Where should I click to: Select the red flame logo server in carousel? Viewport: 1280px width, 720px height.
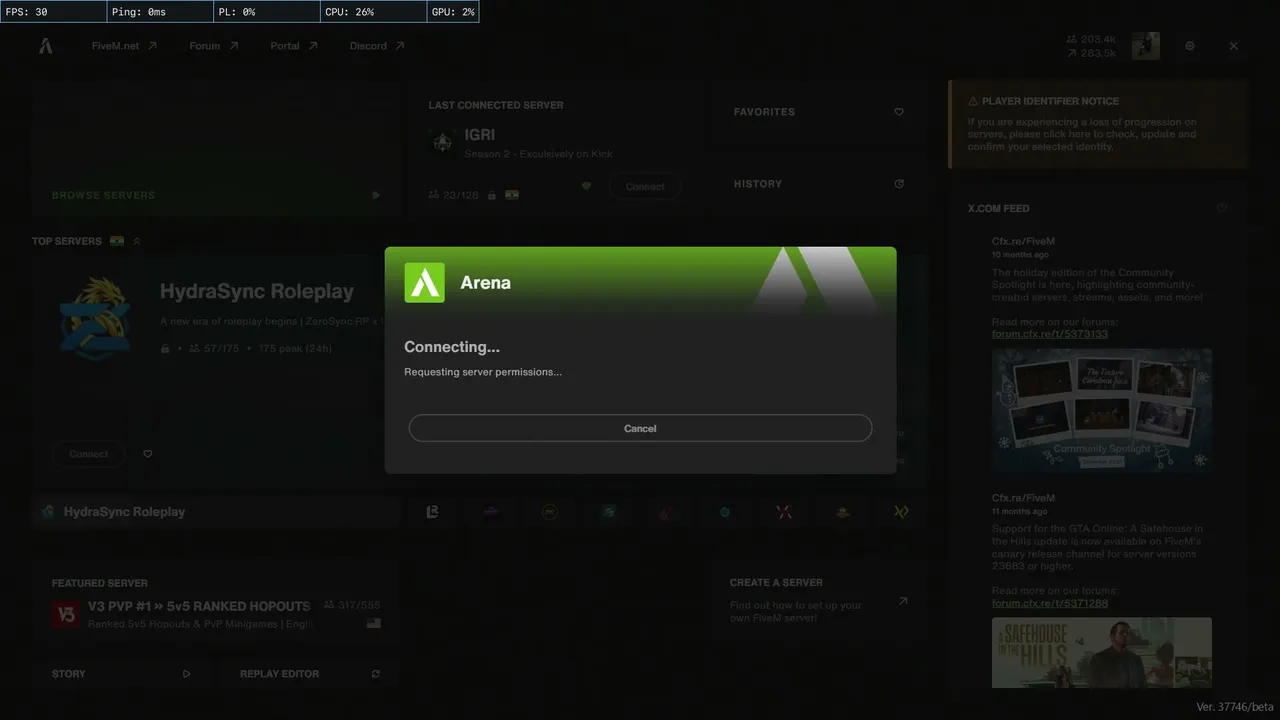[x=667, y=512]
